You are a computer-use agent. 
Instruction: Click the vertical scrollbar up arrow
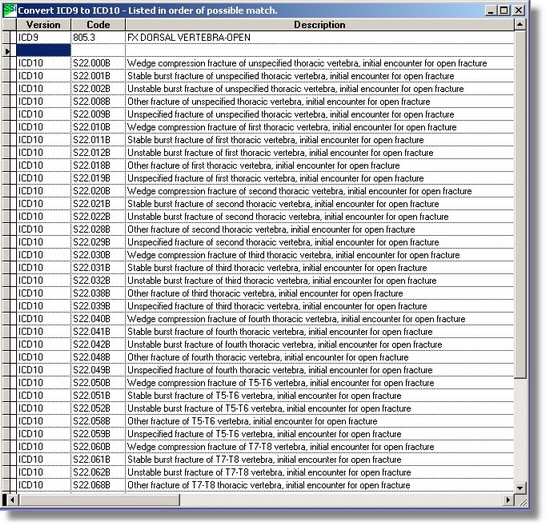coord(520,25)
